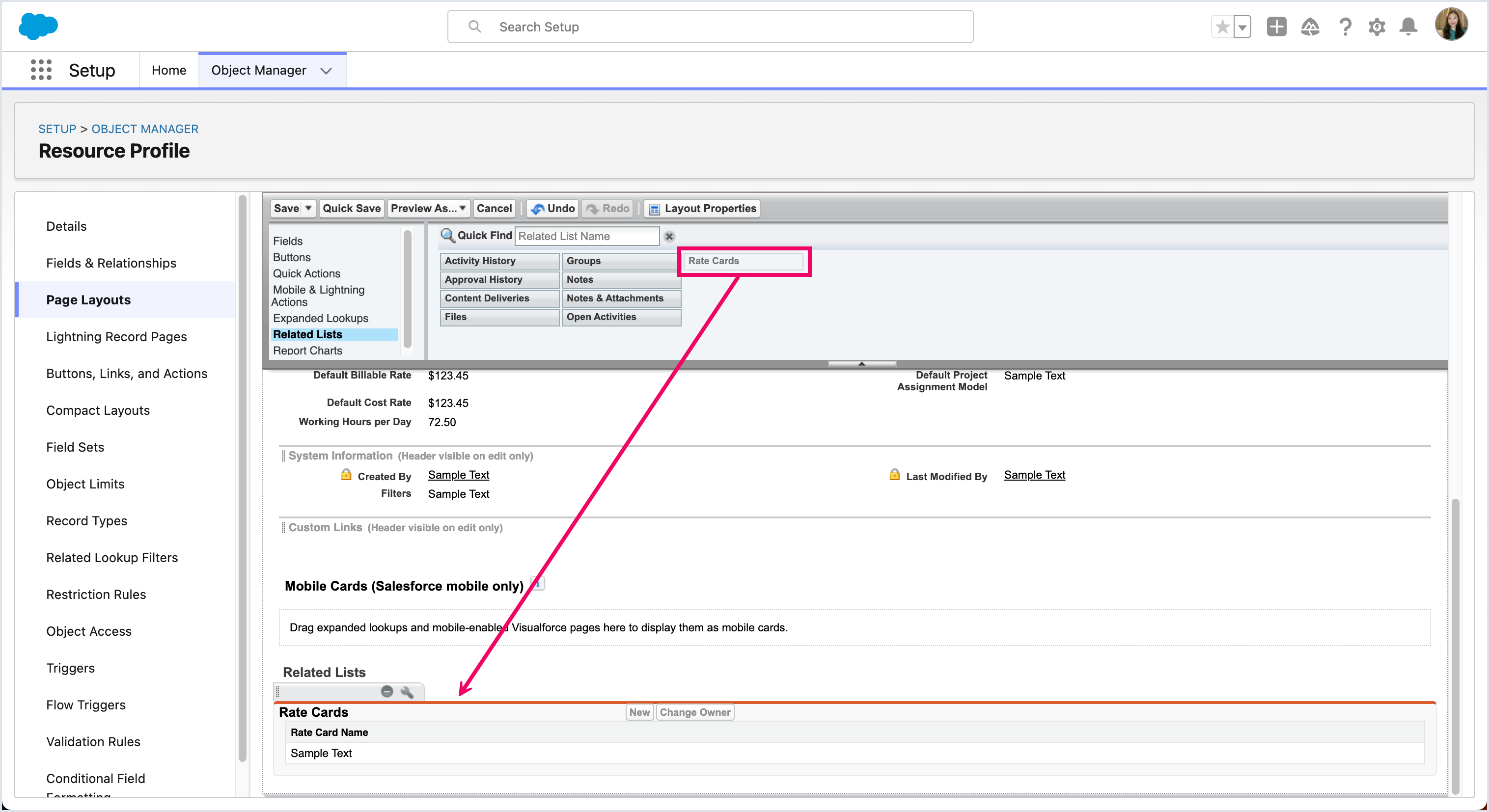Open Validation Rules in the sidebar

pyautogui.click(x=93, y=741)
